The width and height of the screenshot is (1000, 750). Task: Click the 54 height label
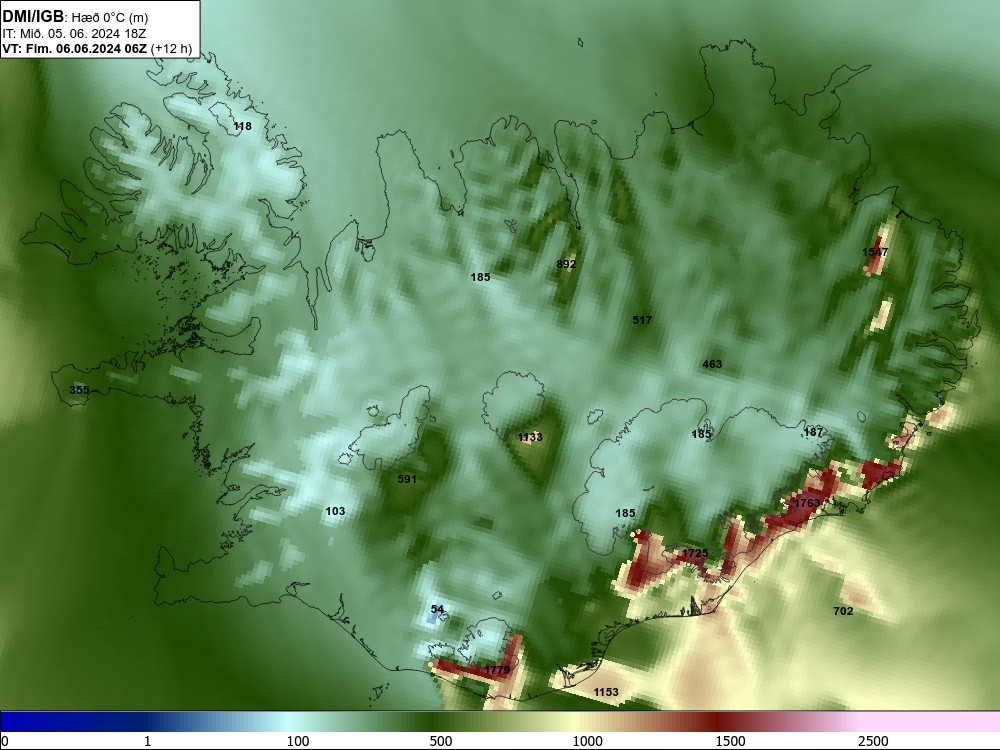(x=437, y=609)
